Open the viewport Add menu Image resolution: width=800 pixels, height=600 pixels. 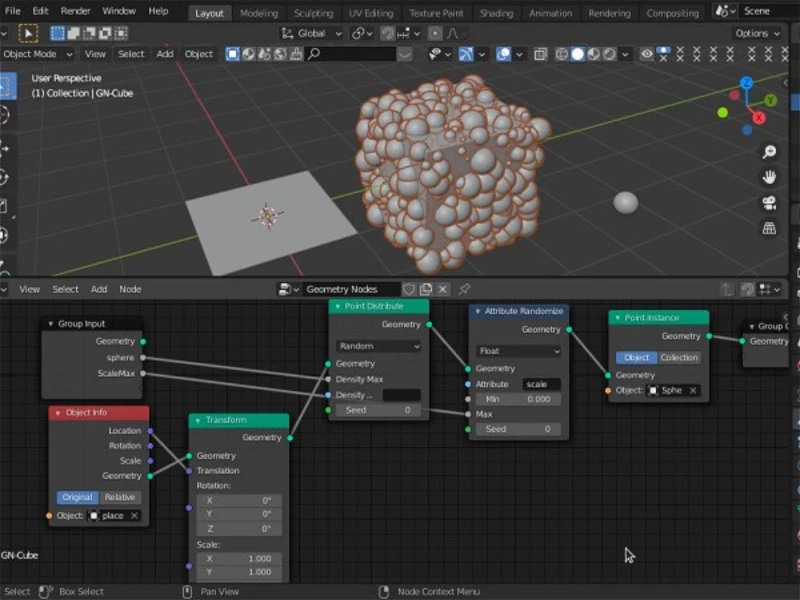(x=165, y=54)
